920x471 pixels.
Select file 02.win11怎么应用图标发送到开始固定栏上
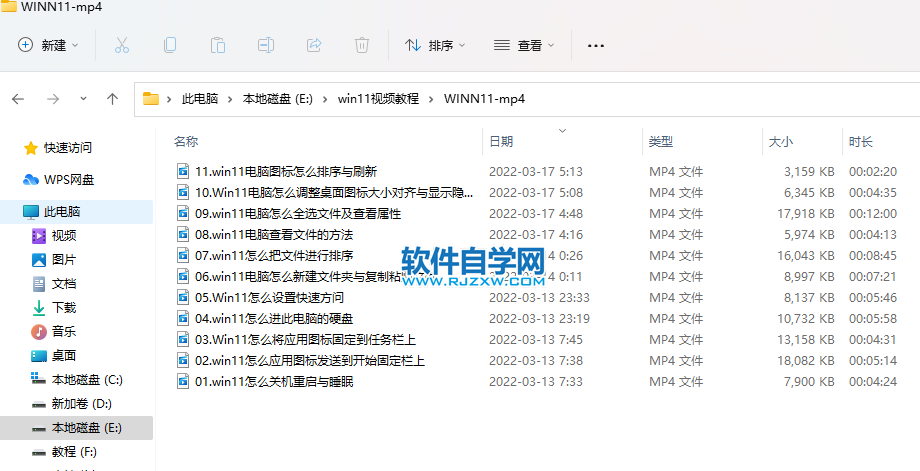click(310, 361)
